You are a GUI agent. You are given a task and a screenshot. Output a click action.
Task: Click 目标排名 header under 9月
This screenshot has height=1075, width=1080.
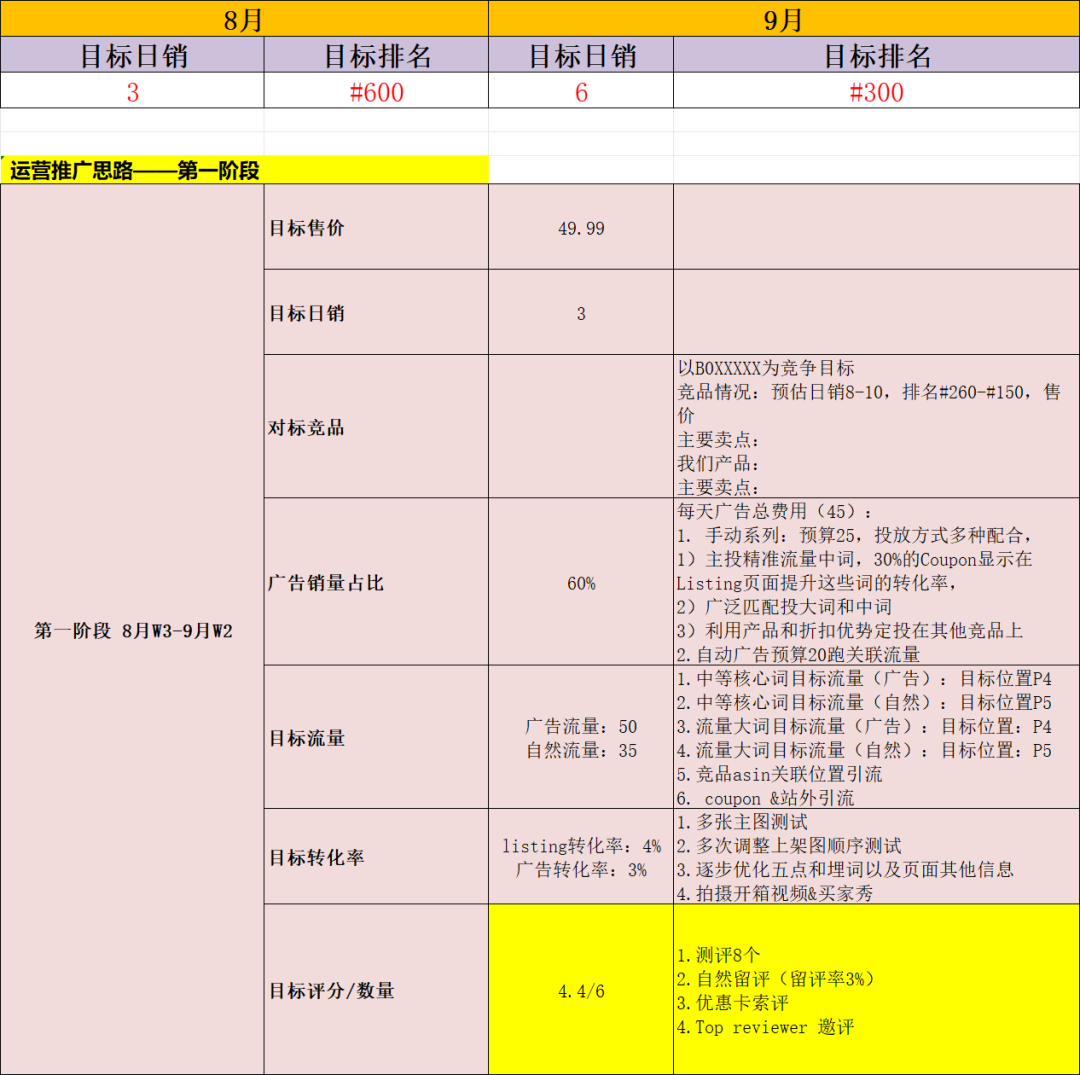pyautogui.click(x=876, y=54)
